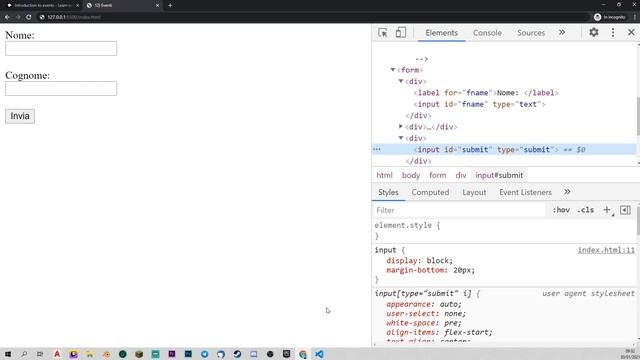Select the form breadcrumb
Screen dimensions: 640x360
(x=438, y=175)
